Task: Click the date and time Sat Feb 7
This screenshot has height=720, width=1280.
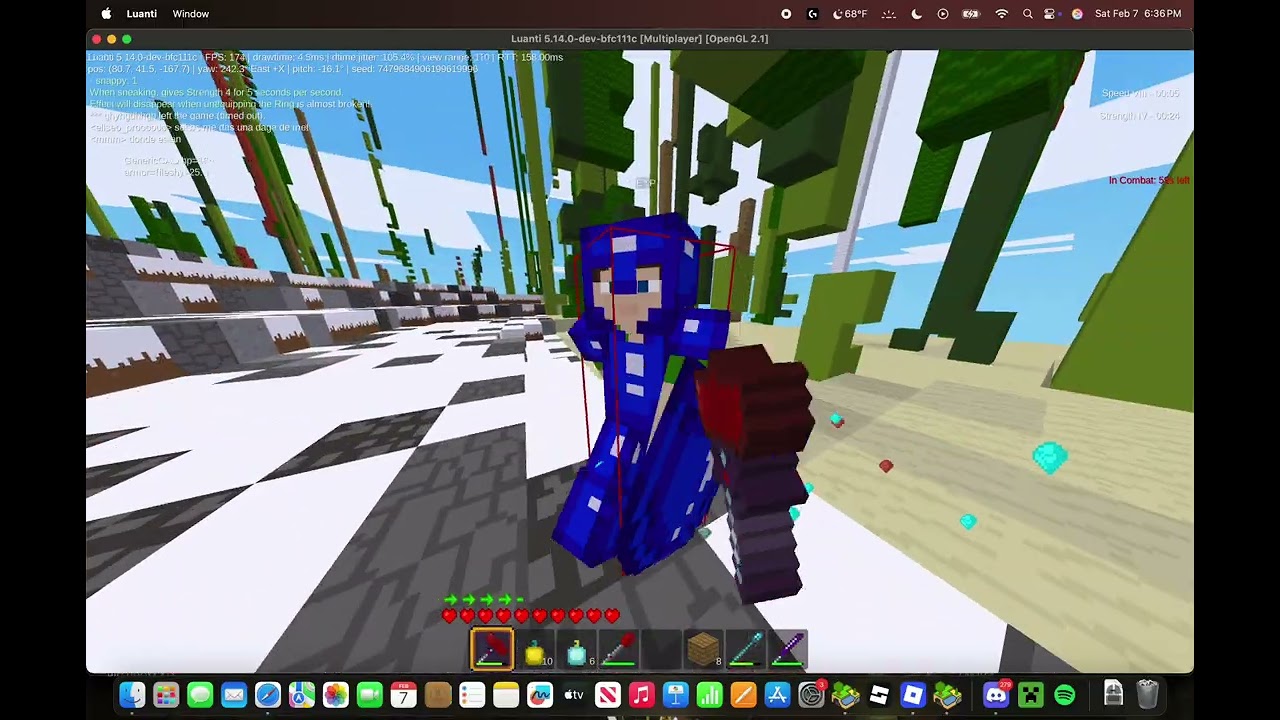Action: [1138, 14]
